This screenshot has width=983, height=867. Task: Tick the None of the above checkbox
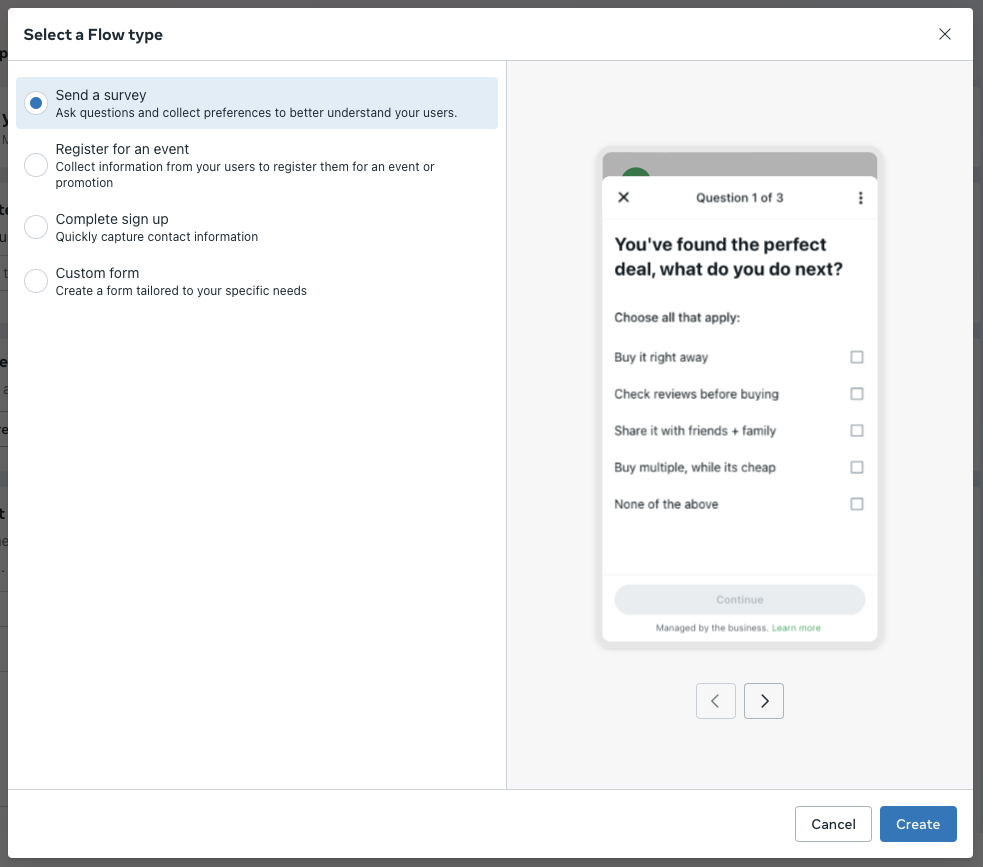[856, 504]
